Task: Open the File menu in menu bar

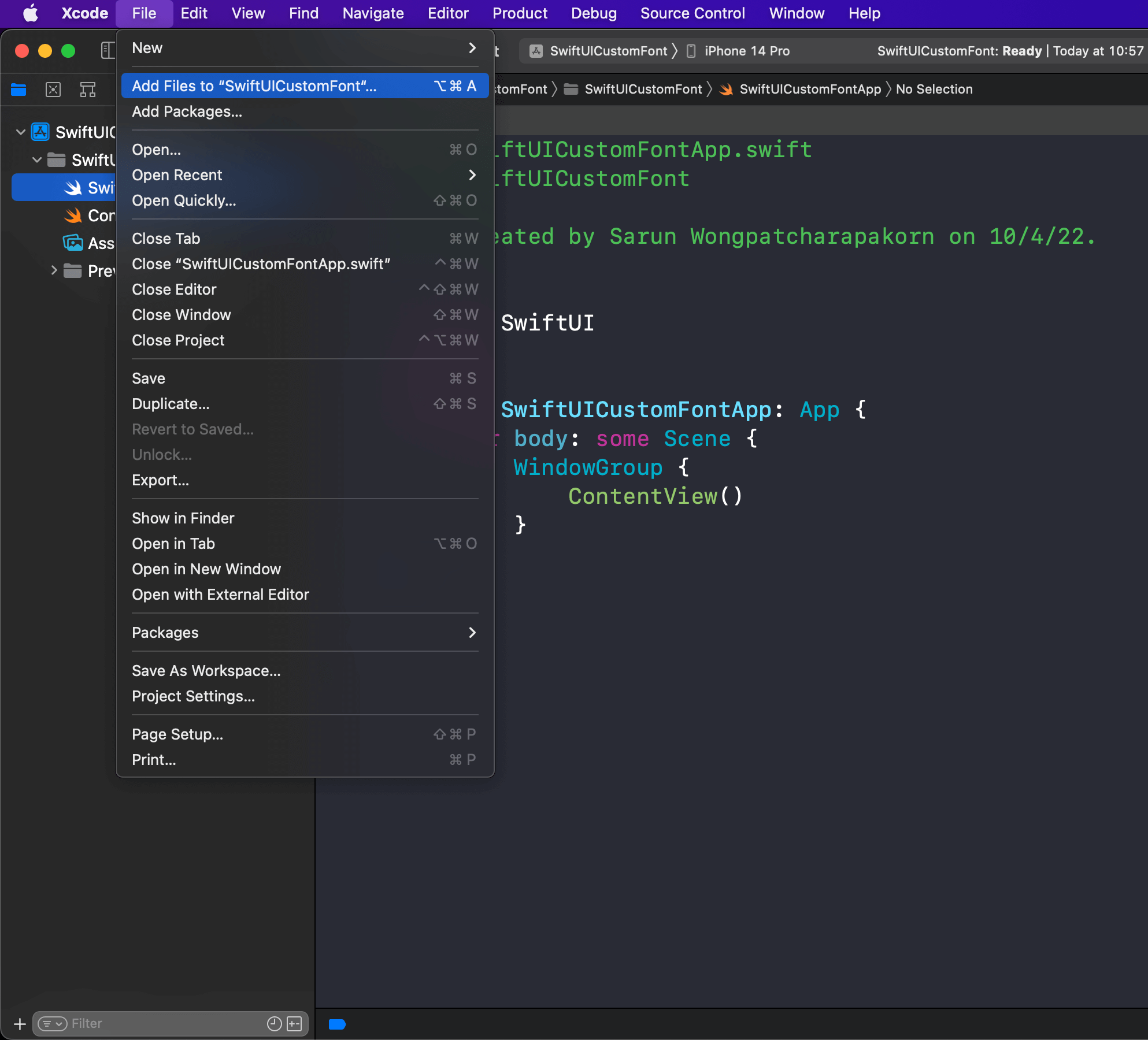Action: (x=143, y=13)
